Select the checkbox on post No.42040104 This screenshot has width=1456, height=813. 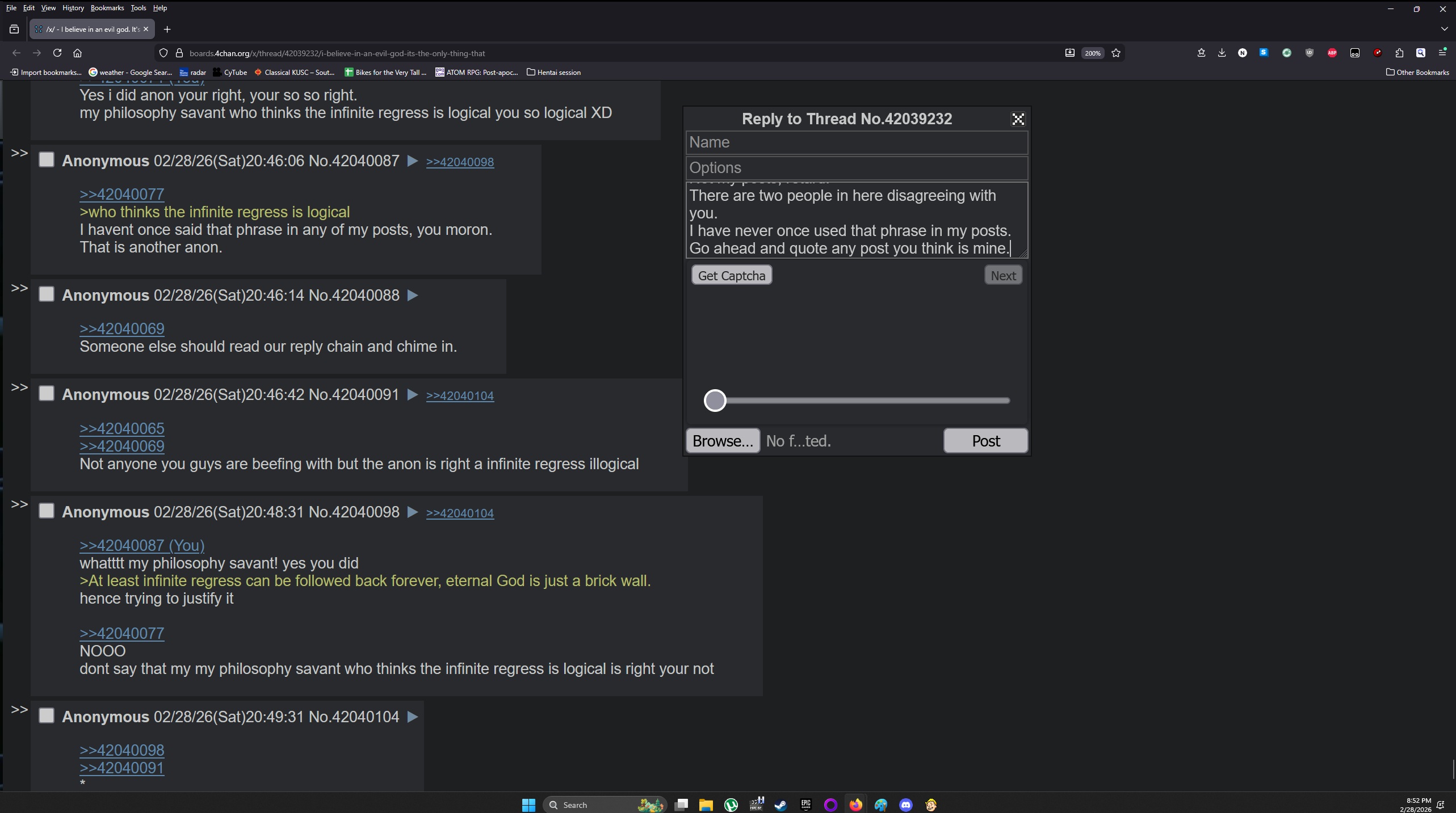click(x=47, y=716)
